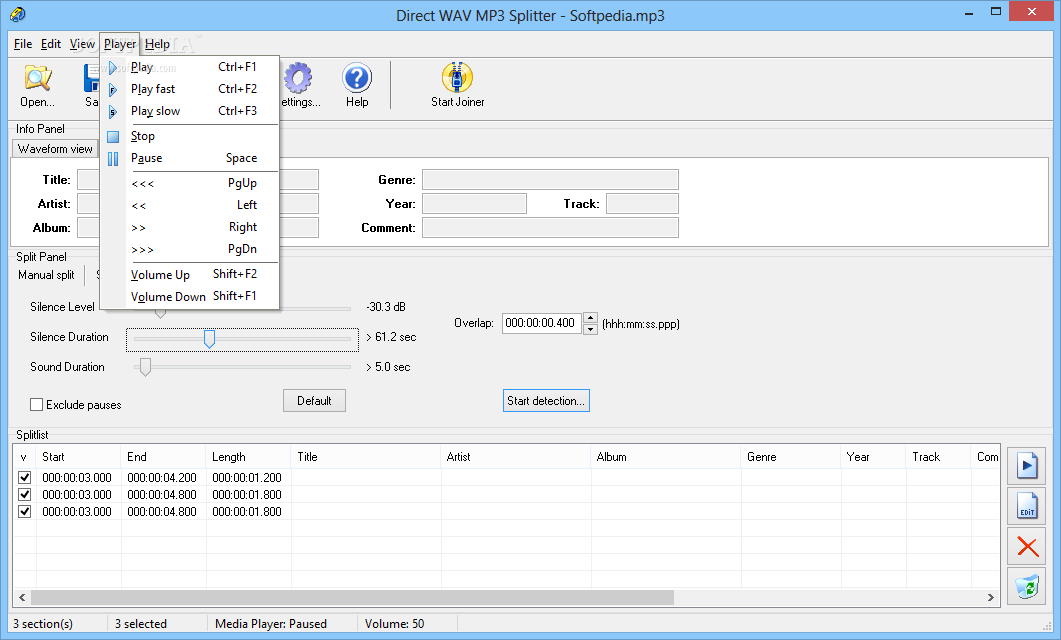The image size is (1061, 640).
Task: Click the scrollbar left arrow in splitlist
Action: coord(22,597)
